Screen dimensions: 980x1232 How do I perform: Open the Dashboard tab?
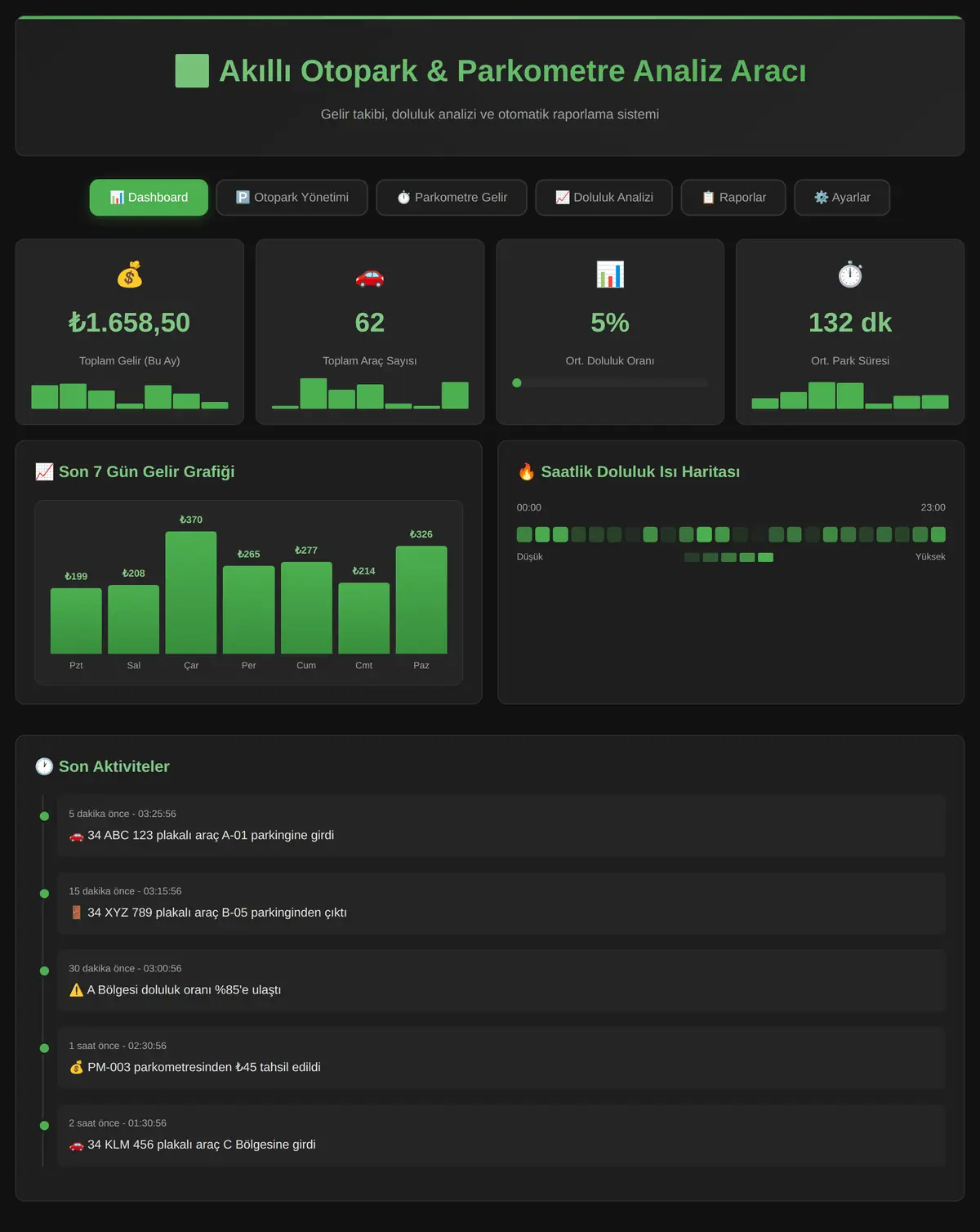click(x=149, y=198)
